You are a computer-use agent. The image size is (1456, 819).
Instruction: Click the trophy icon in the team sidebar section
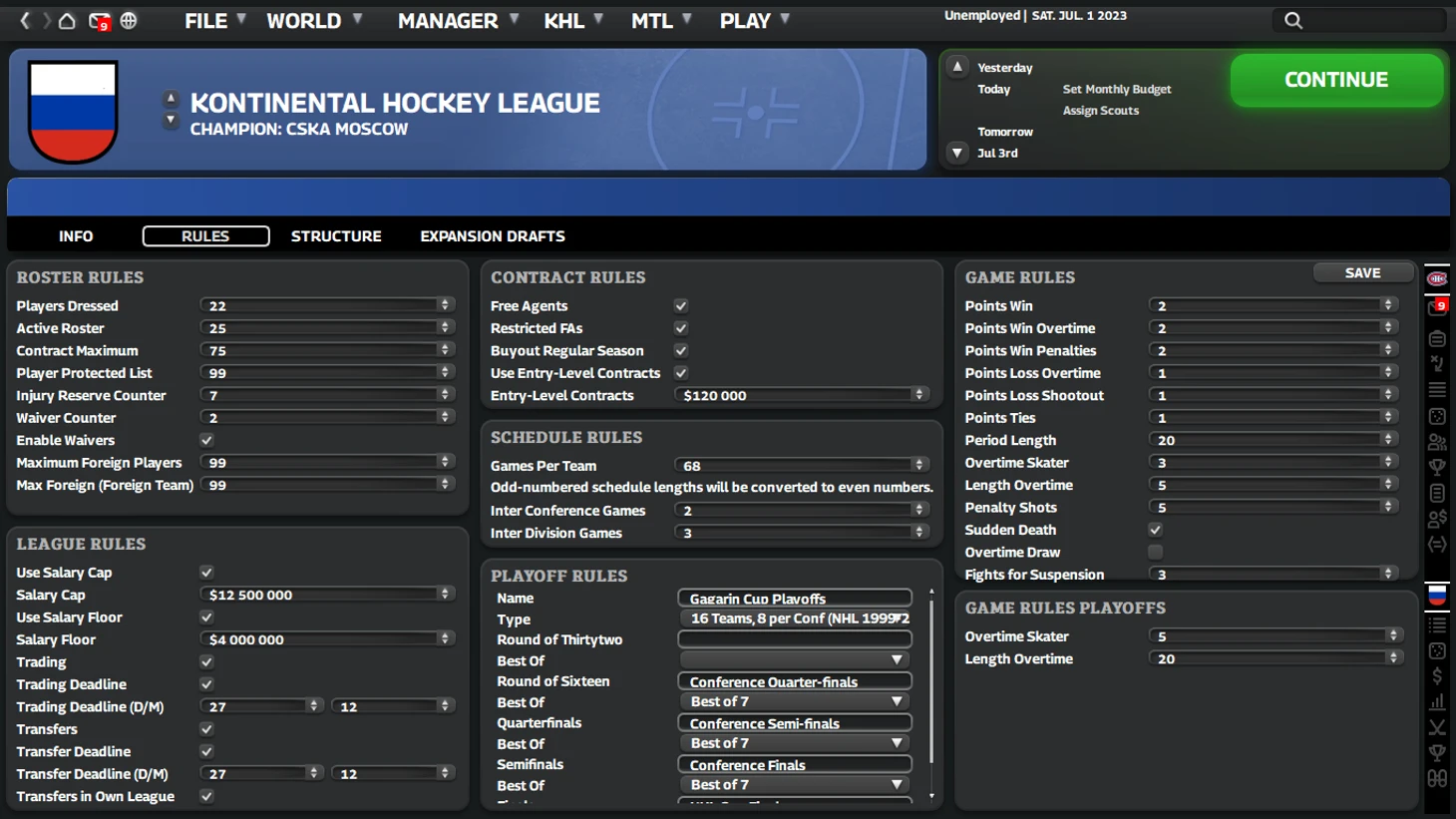[x=1437, y=467]
